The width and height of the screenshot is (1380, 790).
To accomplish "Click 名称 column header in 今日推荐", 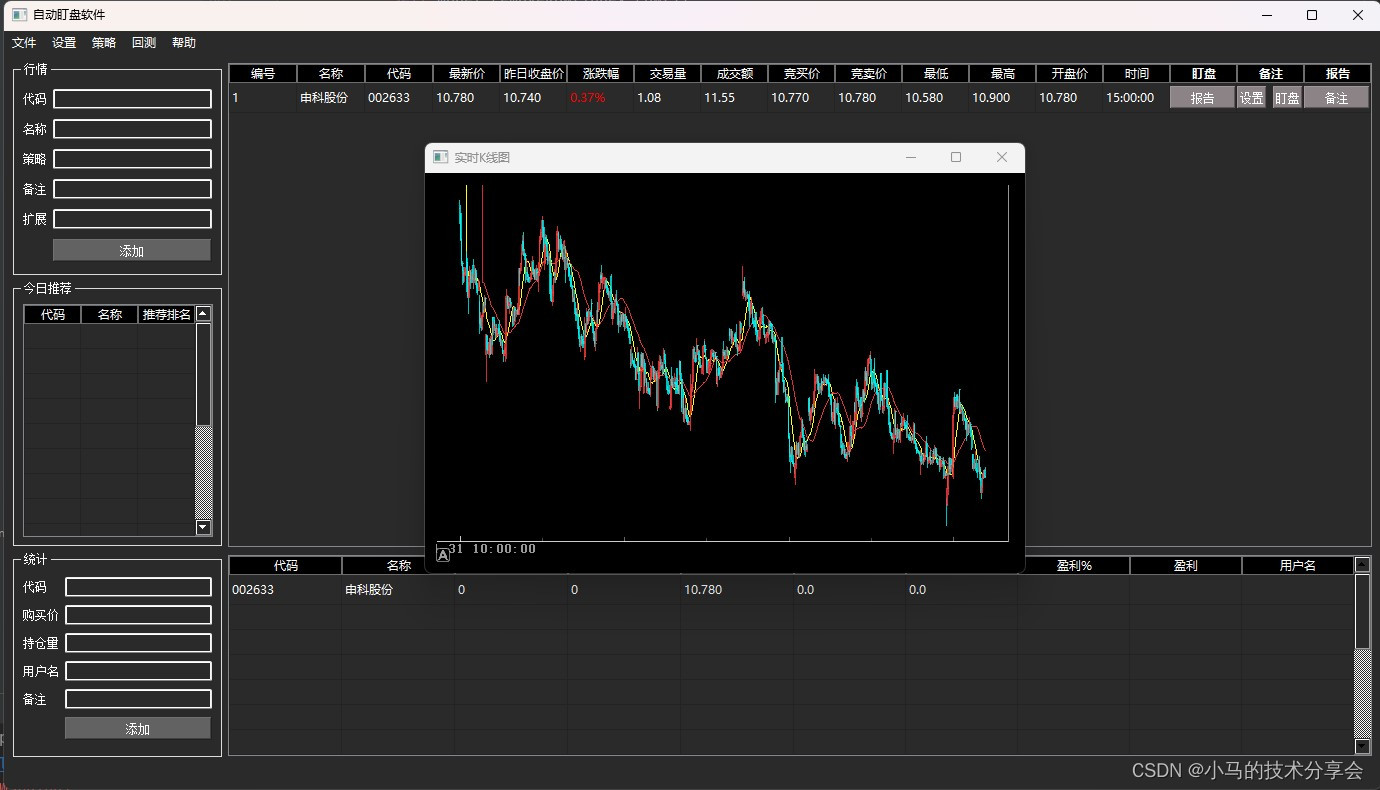I will click(110, 314).
